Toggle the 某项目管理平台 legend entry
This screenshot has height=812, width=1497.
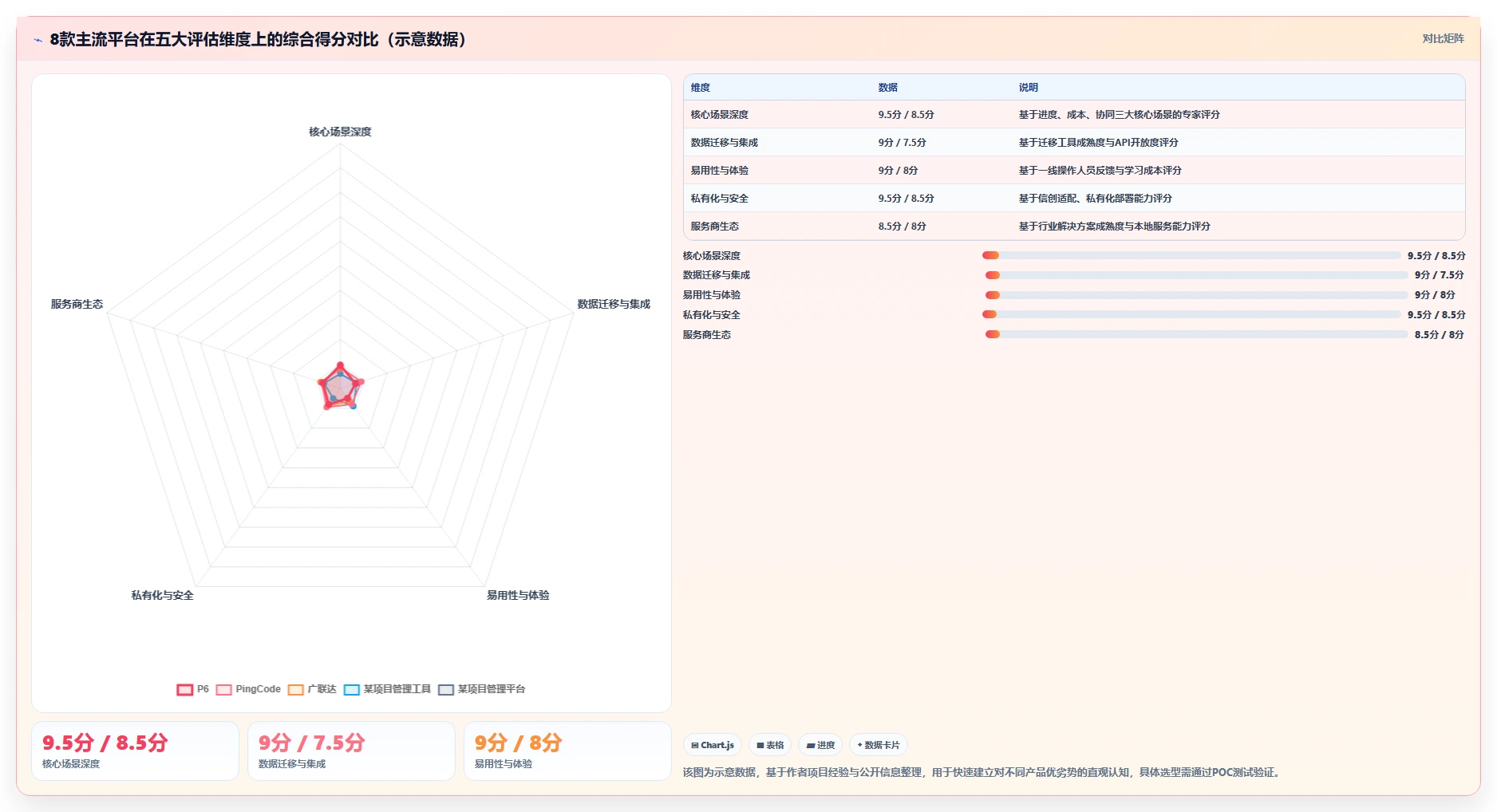click(481, 689)
